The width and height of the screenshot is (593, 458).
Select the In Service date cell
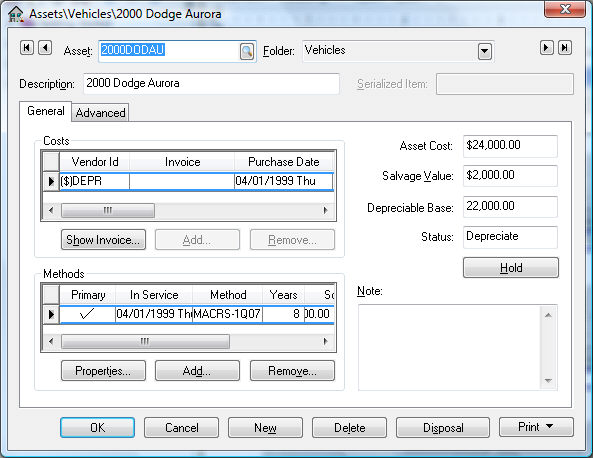tap(154, 314)
